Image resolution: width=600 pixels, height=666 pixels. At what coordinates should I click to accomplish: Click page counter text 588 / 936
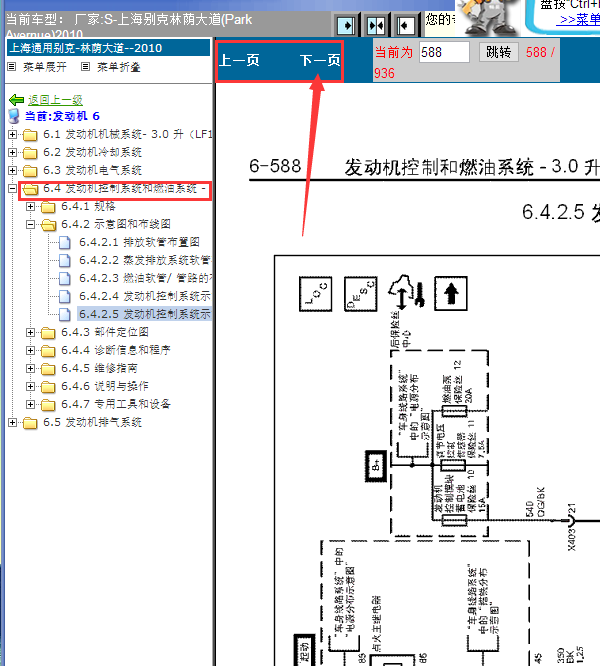point(465,62)
